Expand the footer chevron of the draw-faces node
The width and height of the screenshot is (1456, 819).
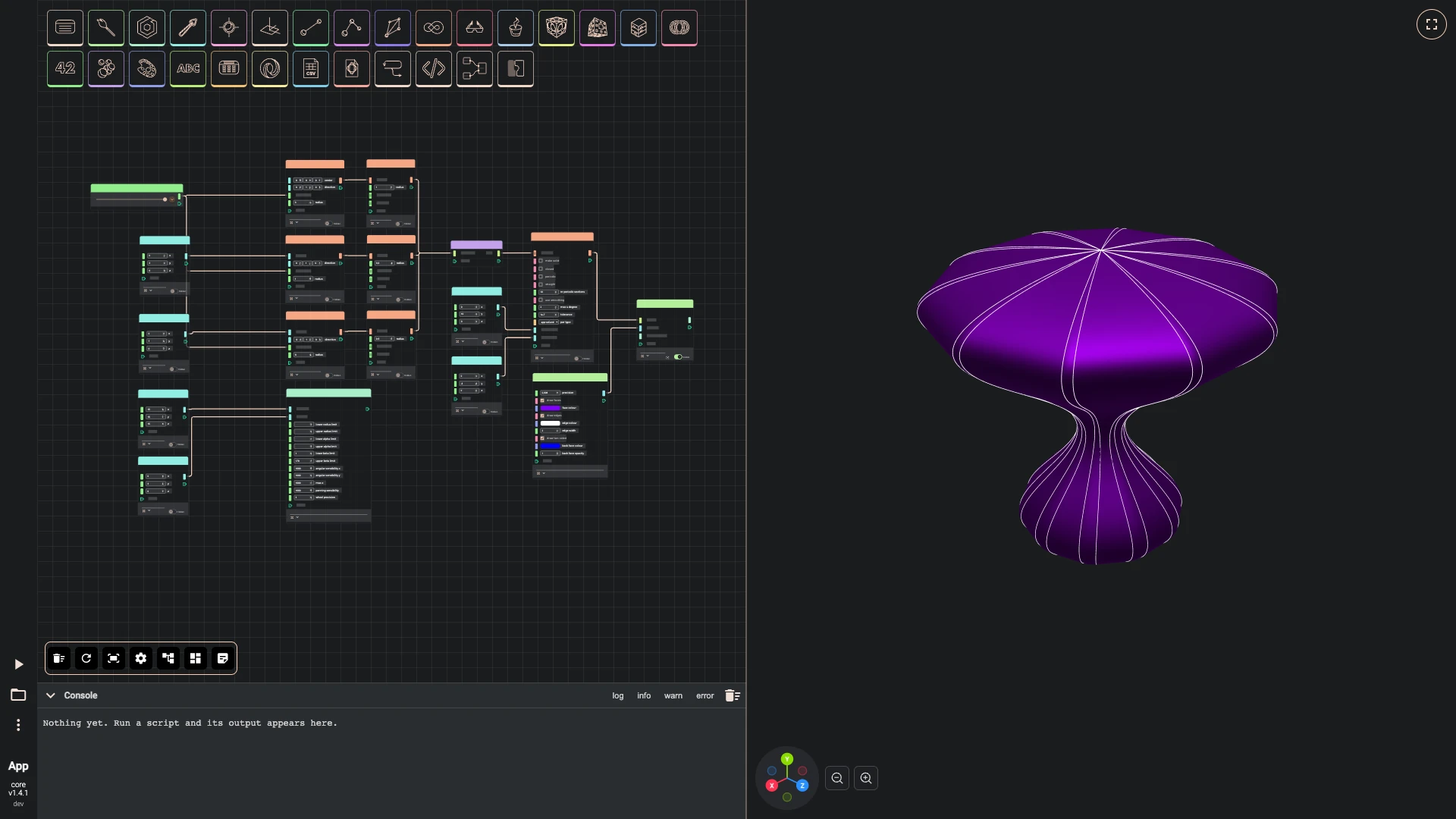tap(544, 473)
